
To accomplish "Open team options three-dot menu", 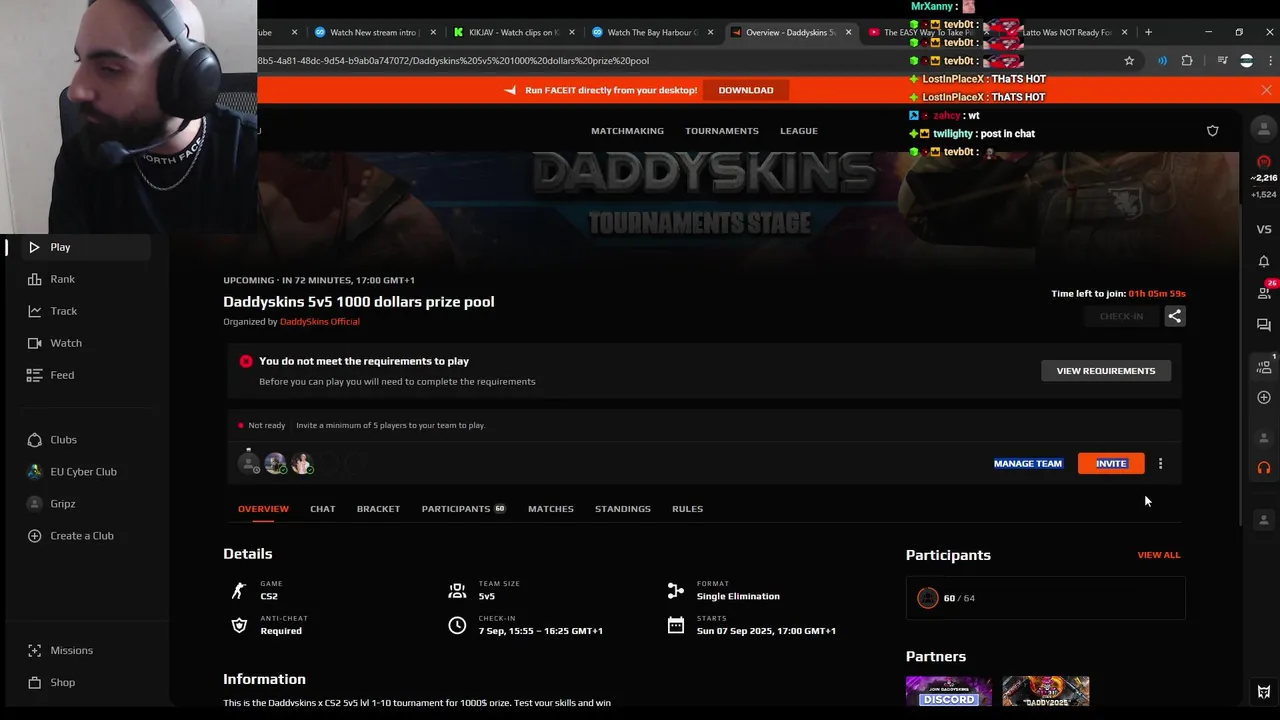I will point(1160,464).
